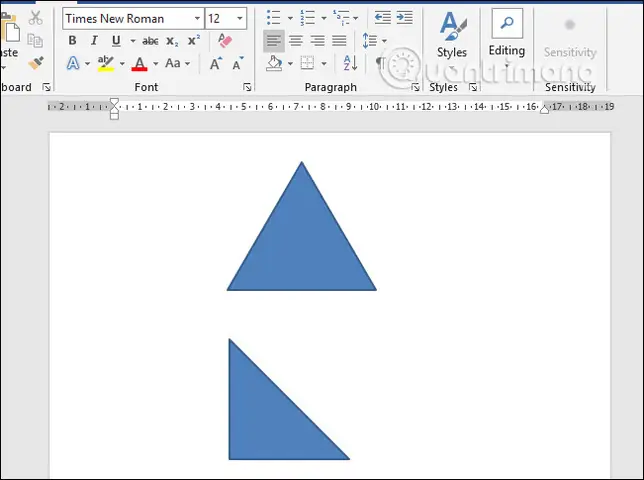Image resolution: width=644 pixels, height=480 pixels.
Task: Click the Copy icon
Action: [35, 40]
